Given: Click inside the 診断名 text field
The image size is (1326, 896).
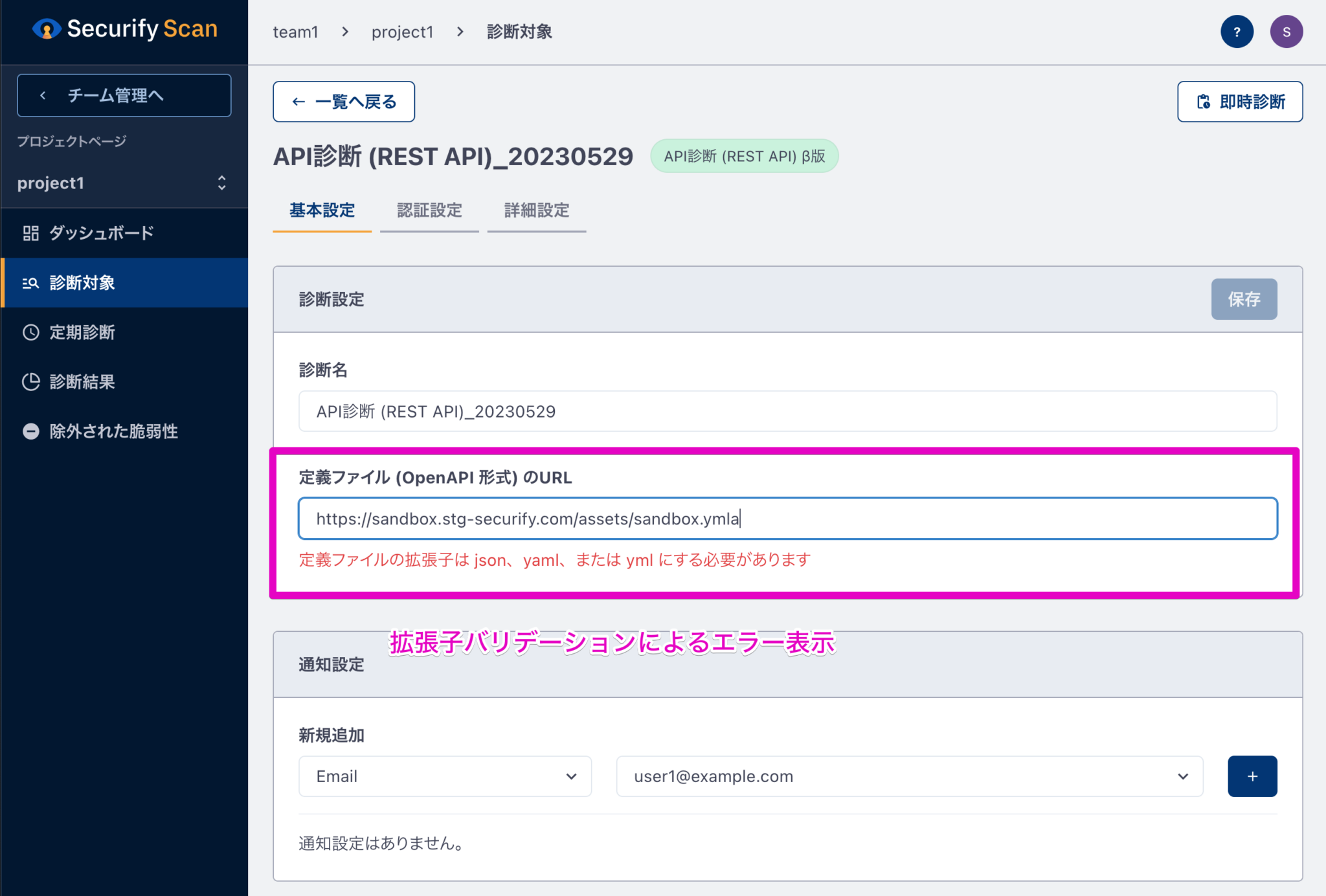Looking at the screenshot, I should click(787, 411).
